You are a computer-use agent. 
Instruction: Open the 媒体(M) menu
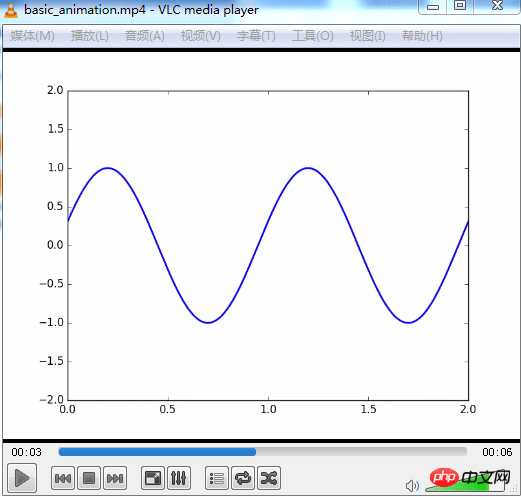pyautogui.click(x=32, y=36)
